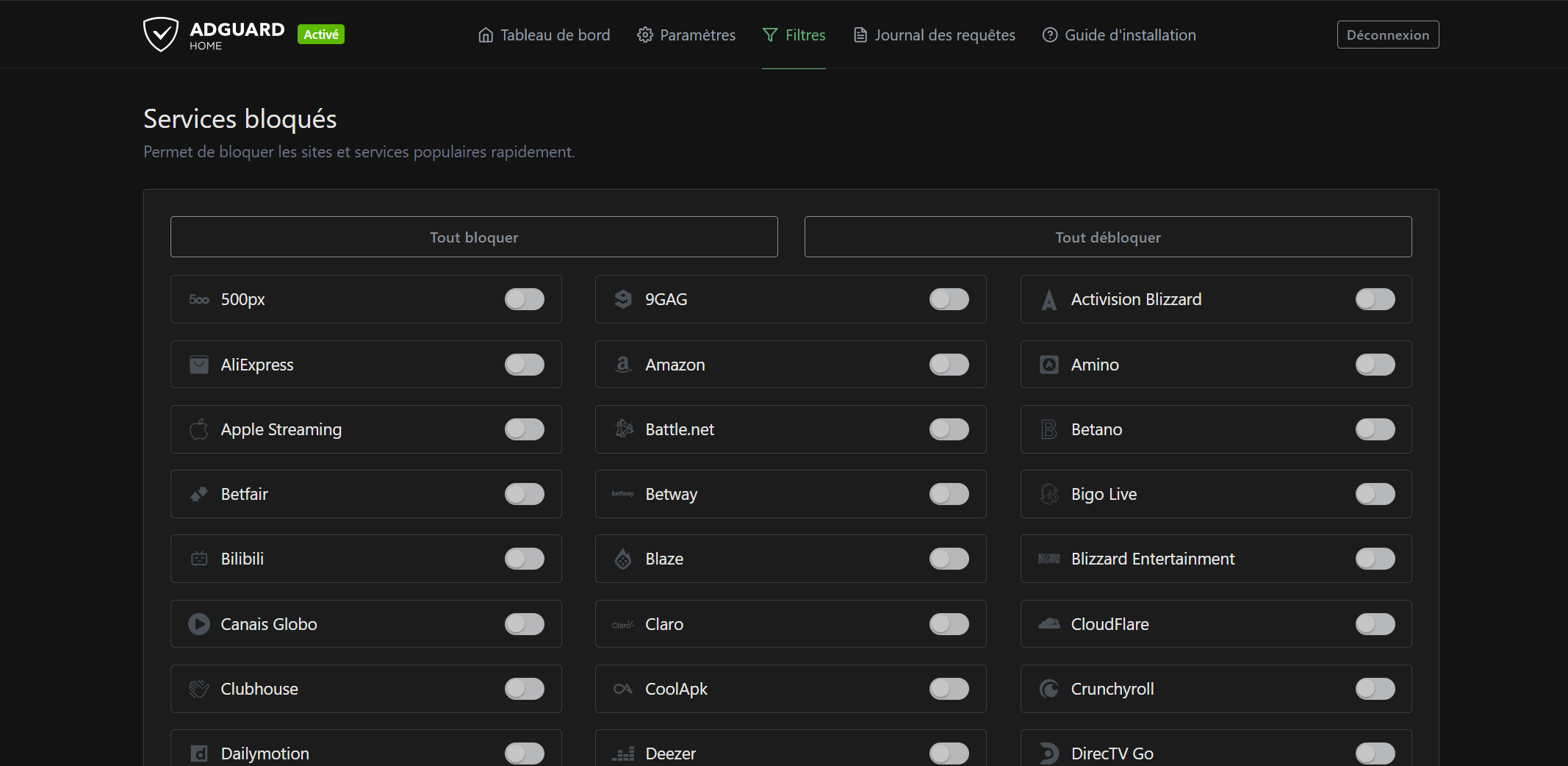1568x766 pixels.
Task: Click the Canais Globo play icon
Action: pyautogui.click(x=199, y=624)
